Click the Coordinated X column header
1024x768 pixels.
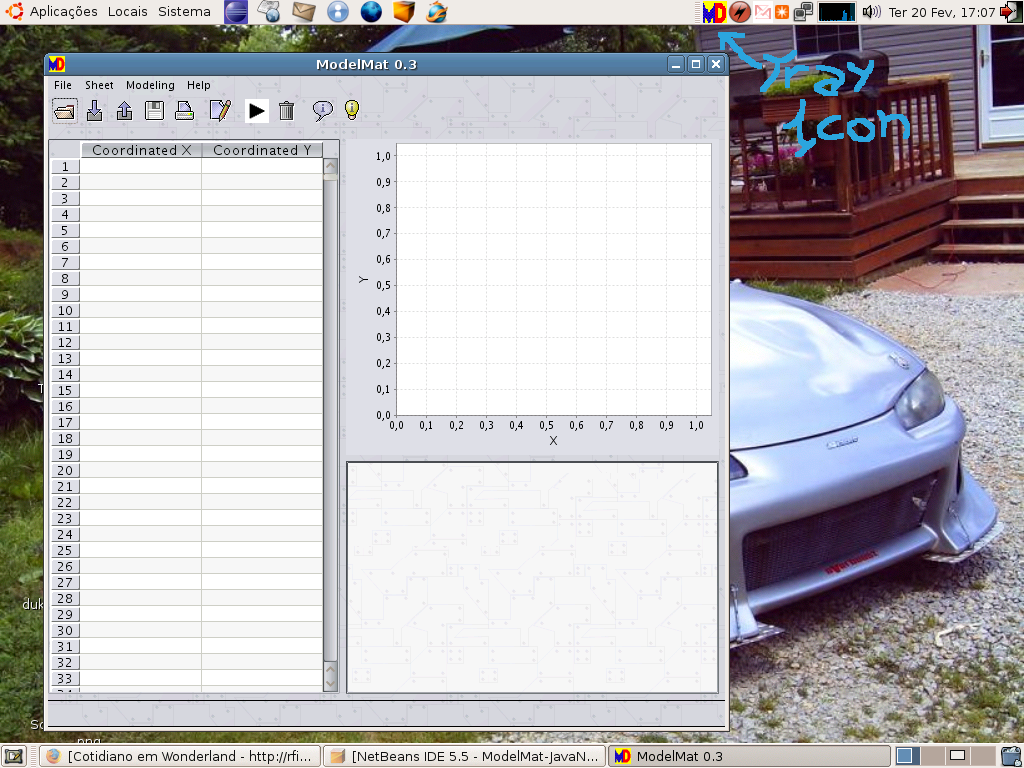coord(142,150)
